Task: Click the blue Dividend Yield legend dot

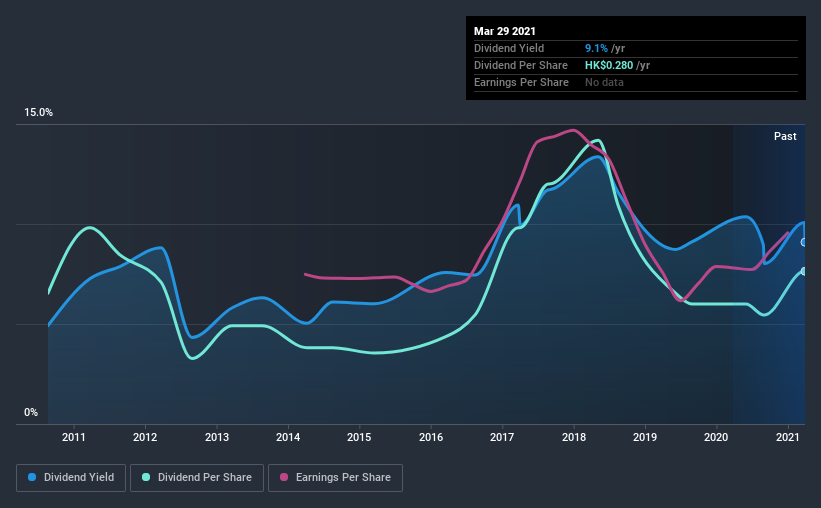Action: coord(32,477)
